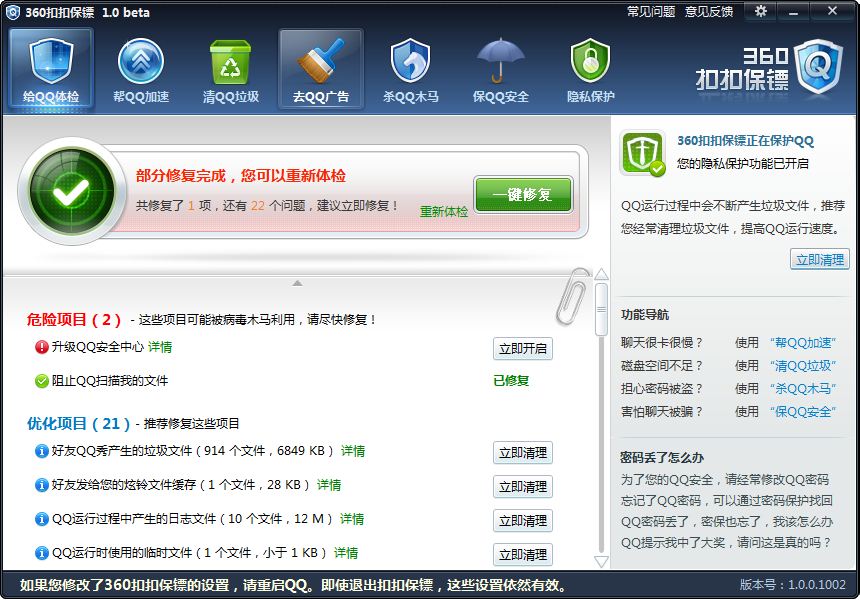Click the settings gear icon in title bar
860x600 pixels.
click(761, 11)
